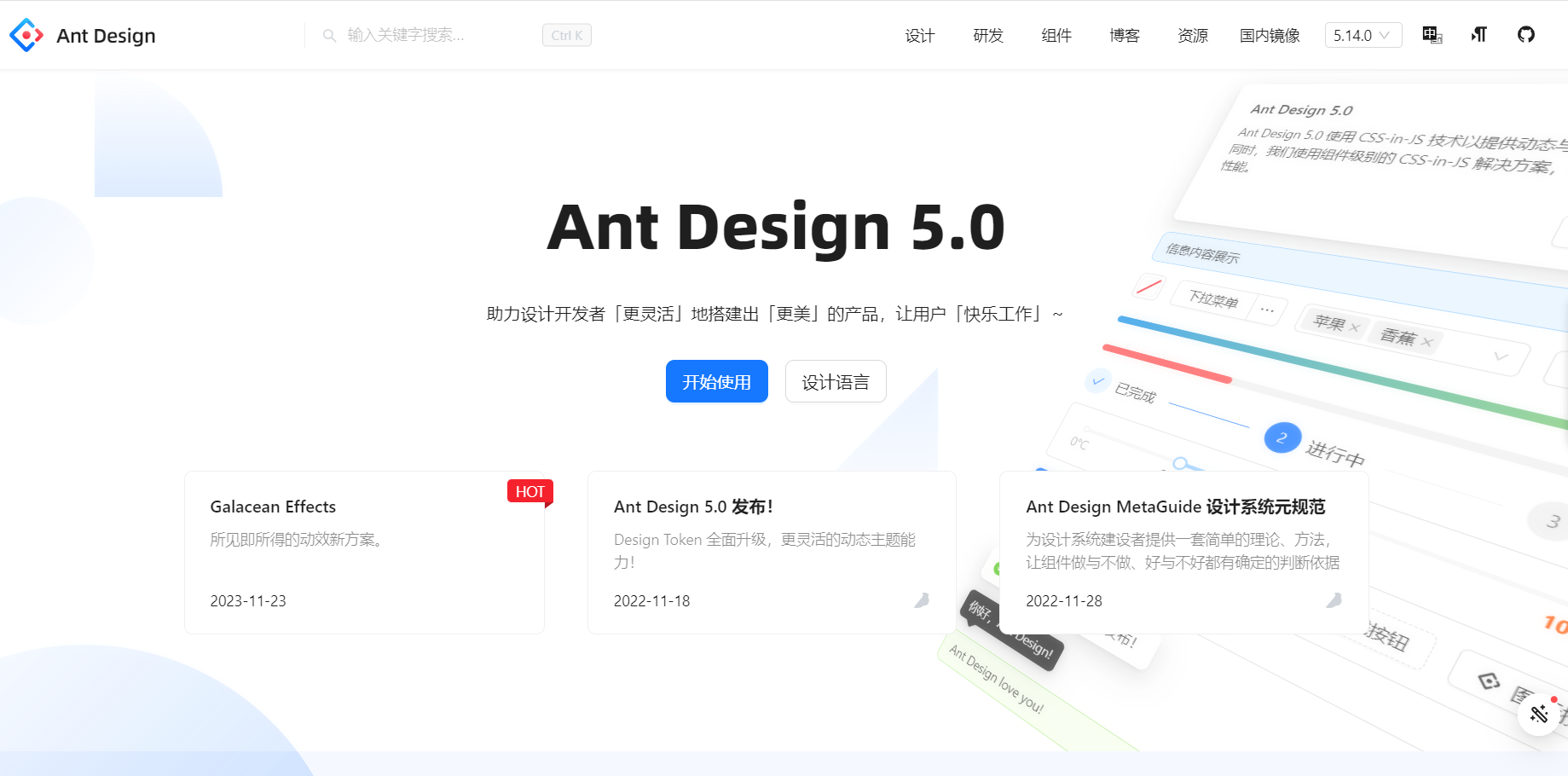Switch language with the translate icon
This screenshot has height=776, width=1568.
1432,35
